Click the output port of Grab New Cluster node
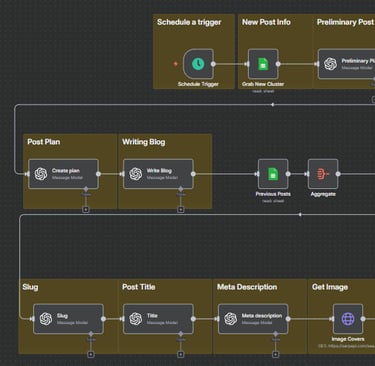This screenshot has height=366, width=375. coord(278,64)
